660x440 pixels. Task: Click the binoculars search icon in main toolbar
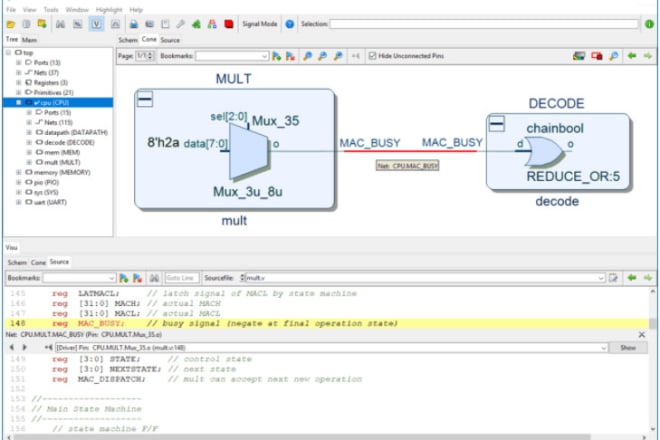click(x=60, y=24)
